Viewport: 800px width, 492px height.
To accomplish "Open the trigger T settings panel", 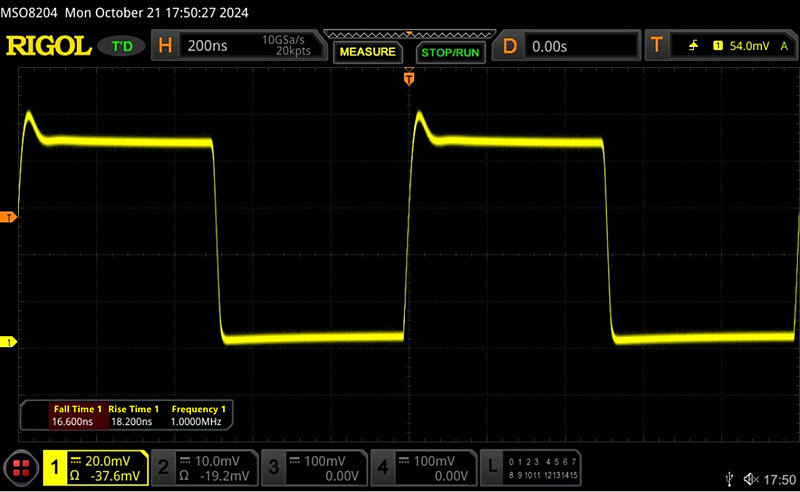I will (x=720, y=46).
